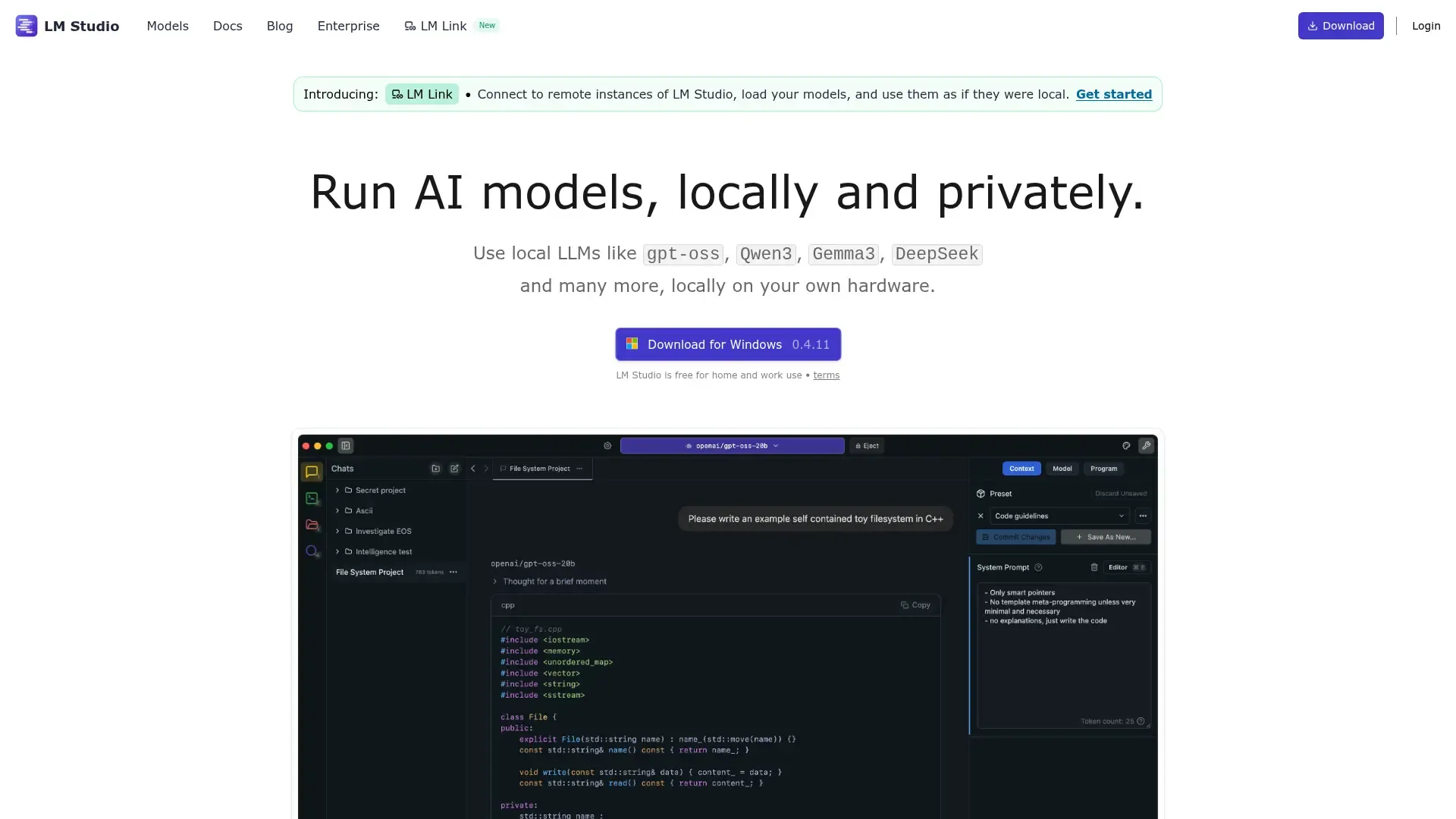Viewport: 1456px width, 819px height.
Task: Expand 'Thought for a brief moment'
Action: coord(554,582)
